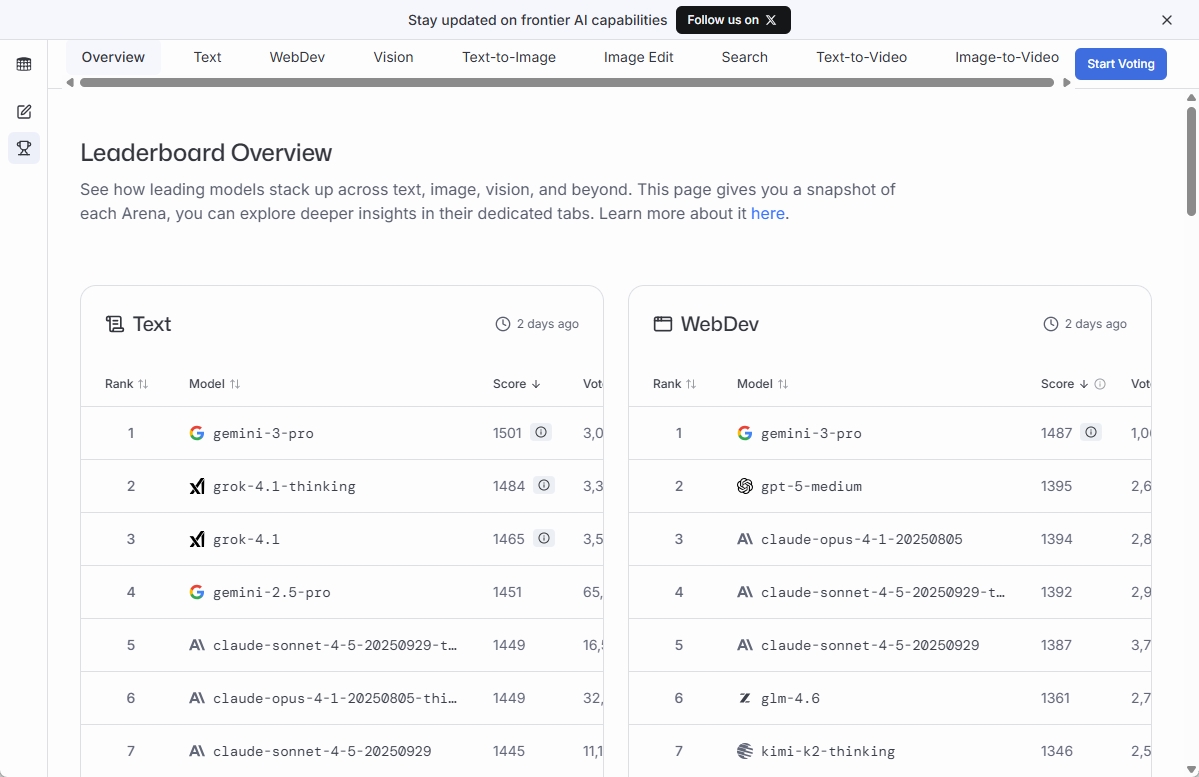Open the 'here' learn more link
This screenshot has height=777, width=1199.
767,214
